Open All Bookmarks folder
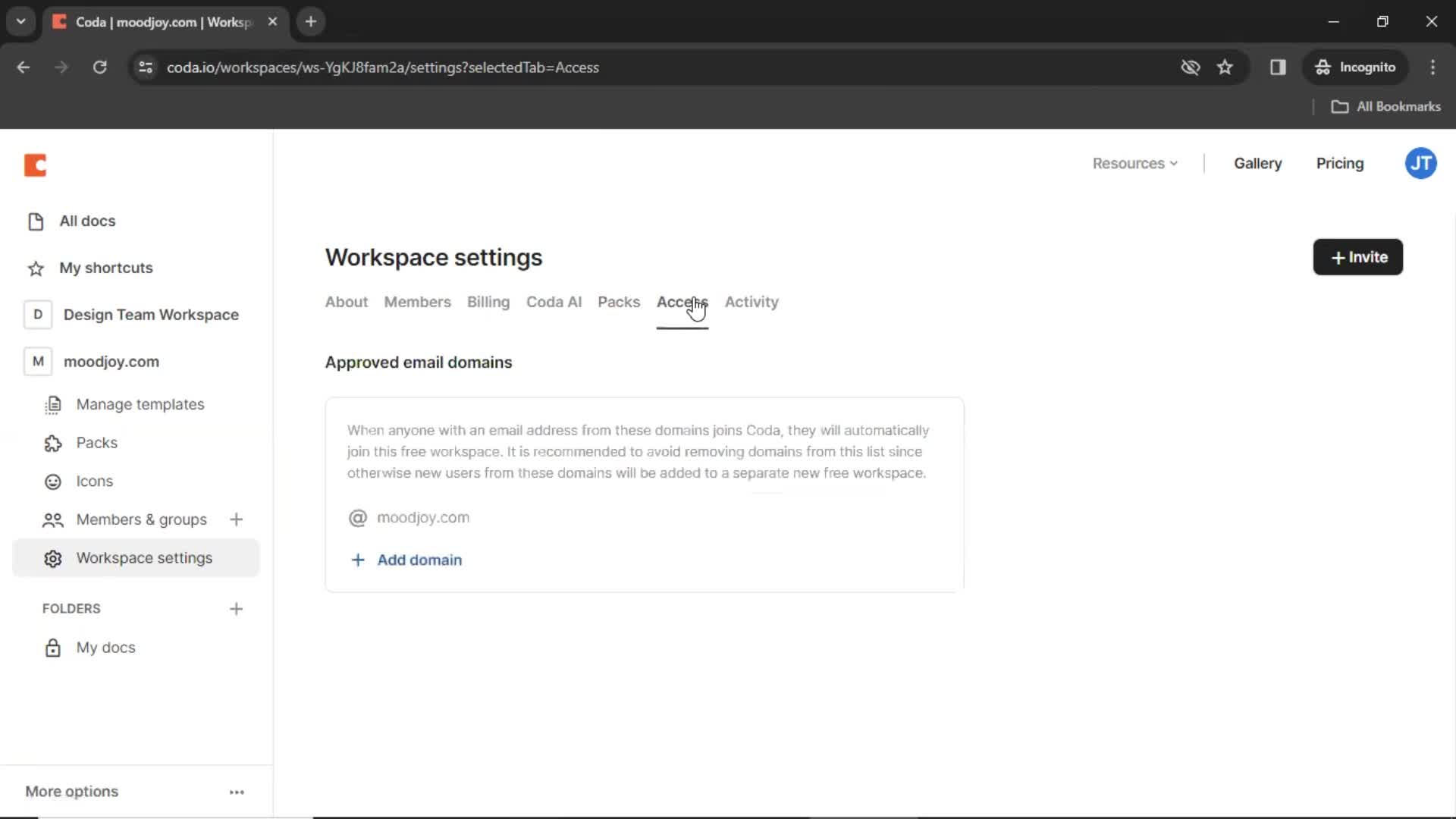1456x819 pixels. pos(1385,107)
